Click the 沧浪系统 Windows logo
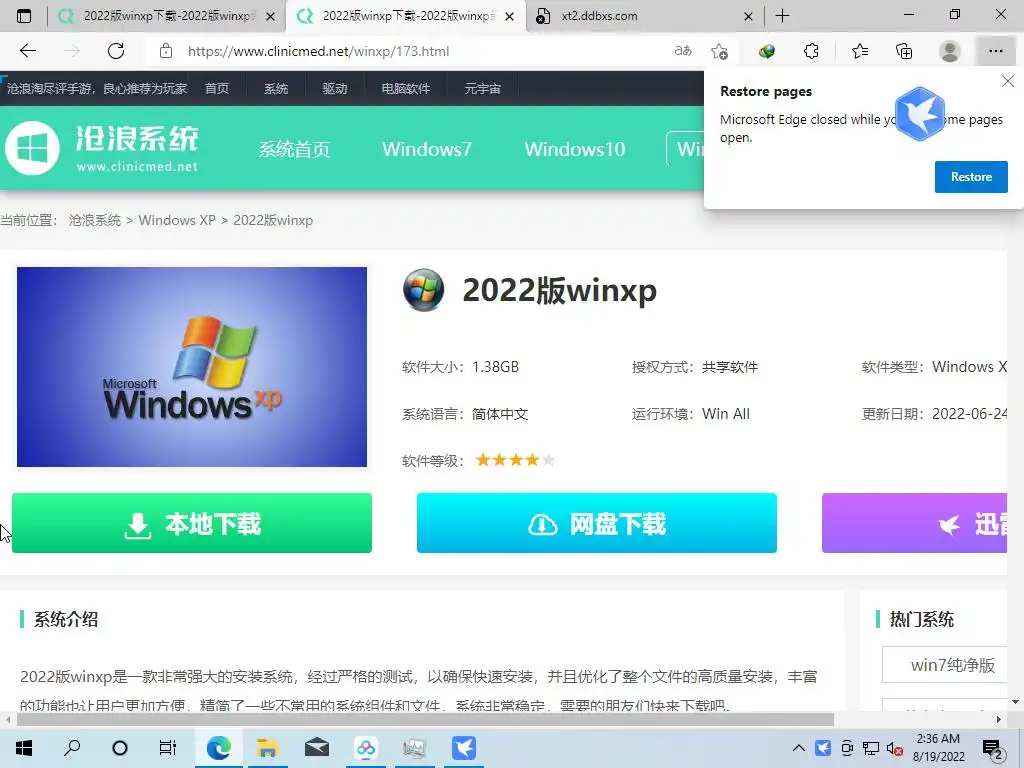The height and width of the screenshot is (768, 1024). (x=32, y=148)
